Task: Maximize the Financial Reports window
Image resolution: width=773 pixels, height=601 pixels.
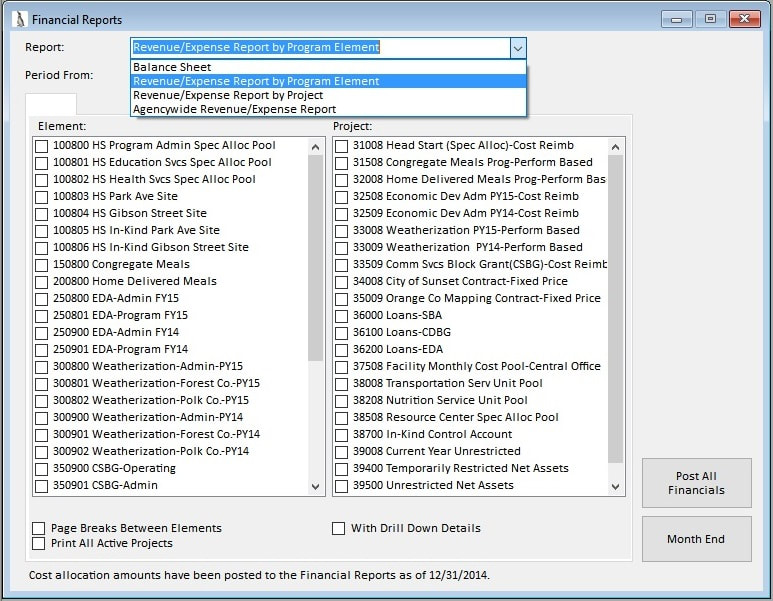Action: tap(710, 19)
